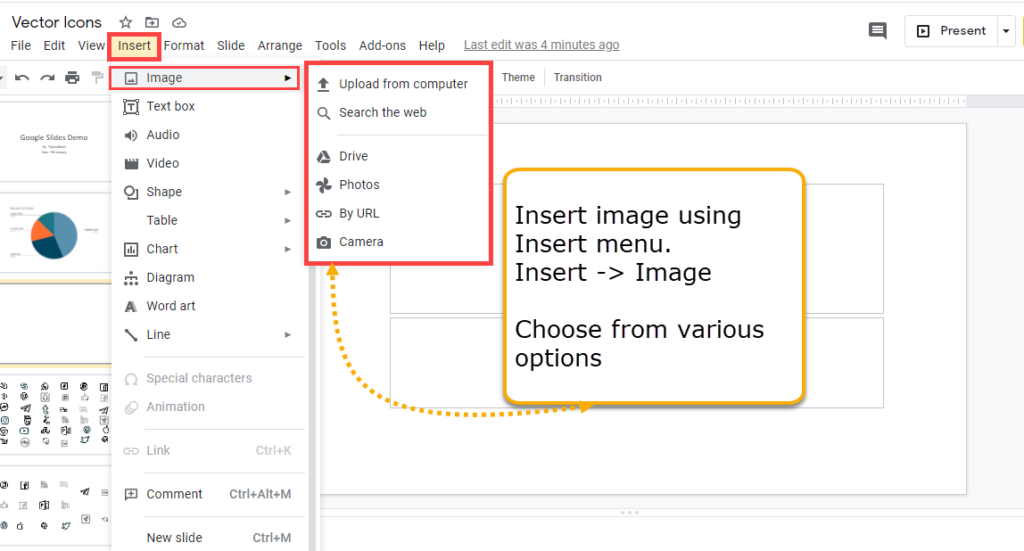Image resolution: width=1024 pixels, height=551 pixels.
Task: Open the comment history icon
Action: coord(877,31)
